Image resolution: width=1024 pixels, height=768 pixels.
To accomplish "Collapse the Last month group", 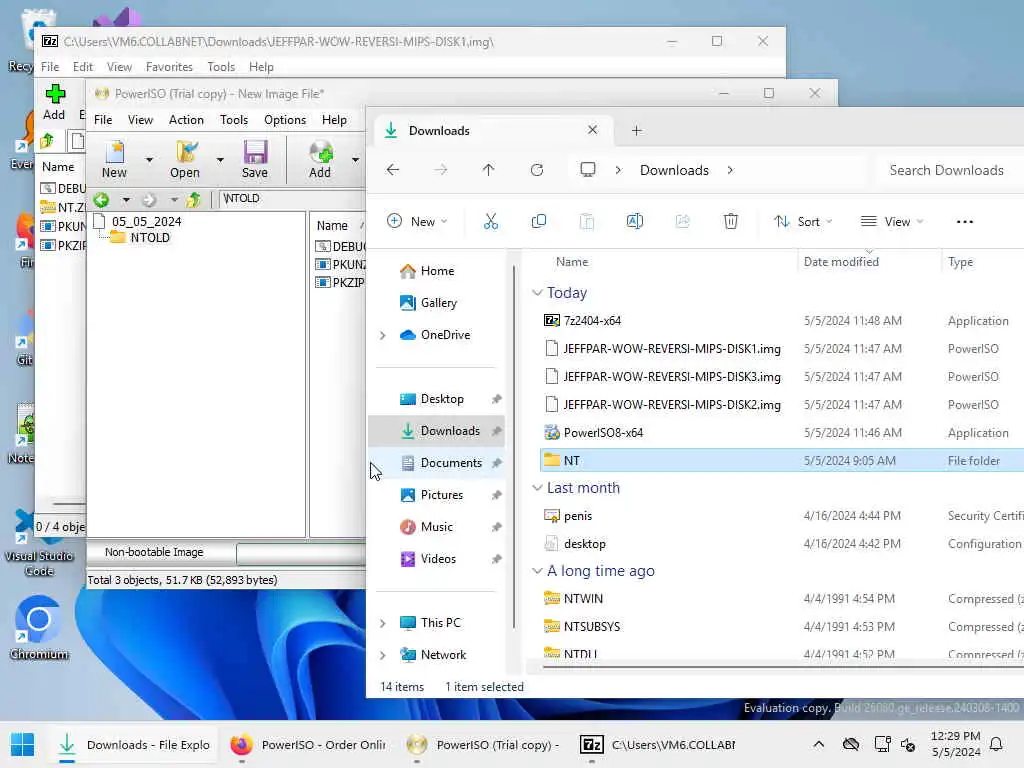I will (x=537, y=488).
